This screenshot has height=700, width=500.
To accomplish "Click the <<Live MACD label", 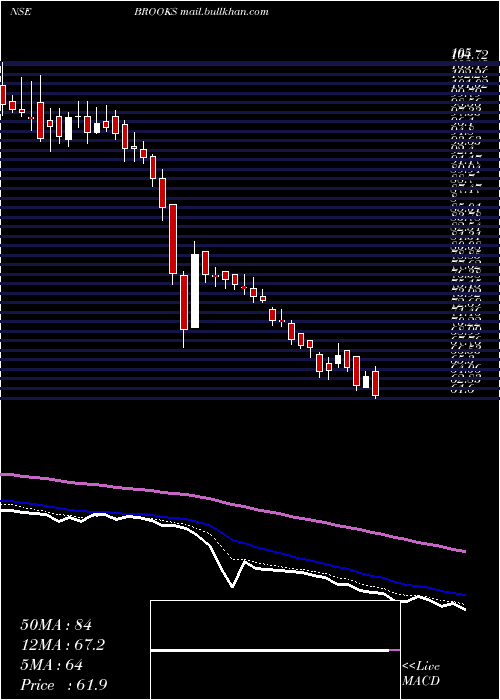I will 421,674.
